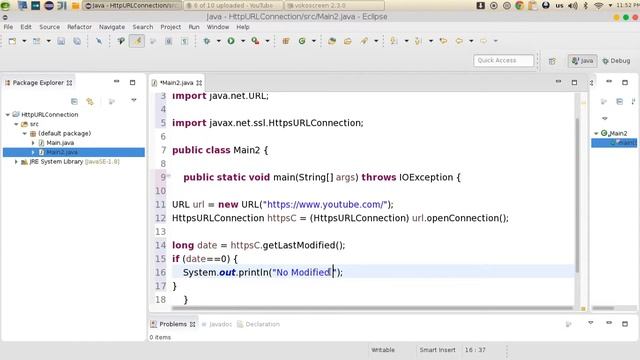Image resolution: width=640 pixels, height=360 pixels.
Task: Select Main2.java in Package Explorer
Action: point(62,152)
